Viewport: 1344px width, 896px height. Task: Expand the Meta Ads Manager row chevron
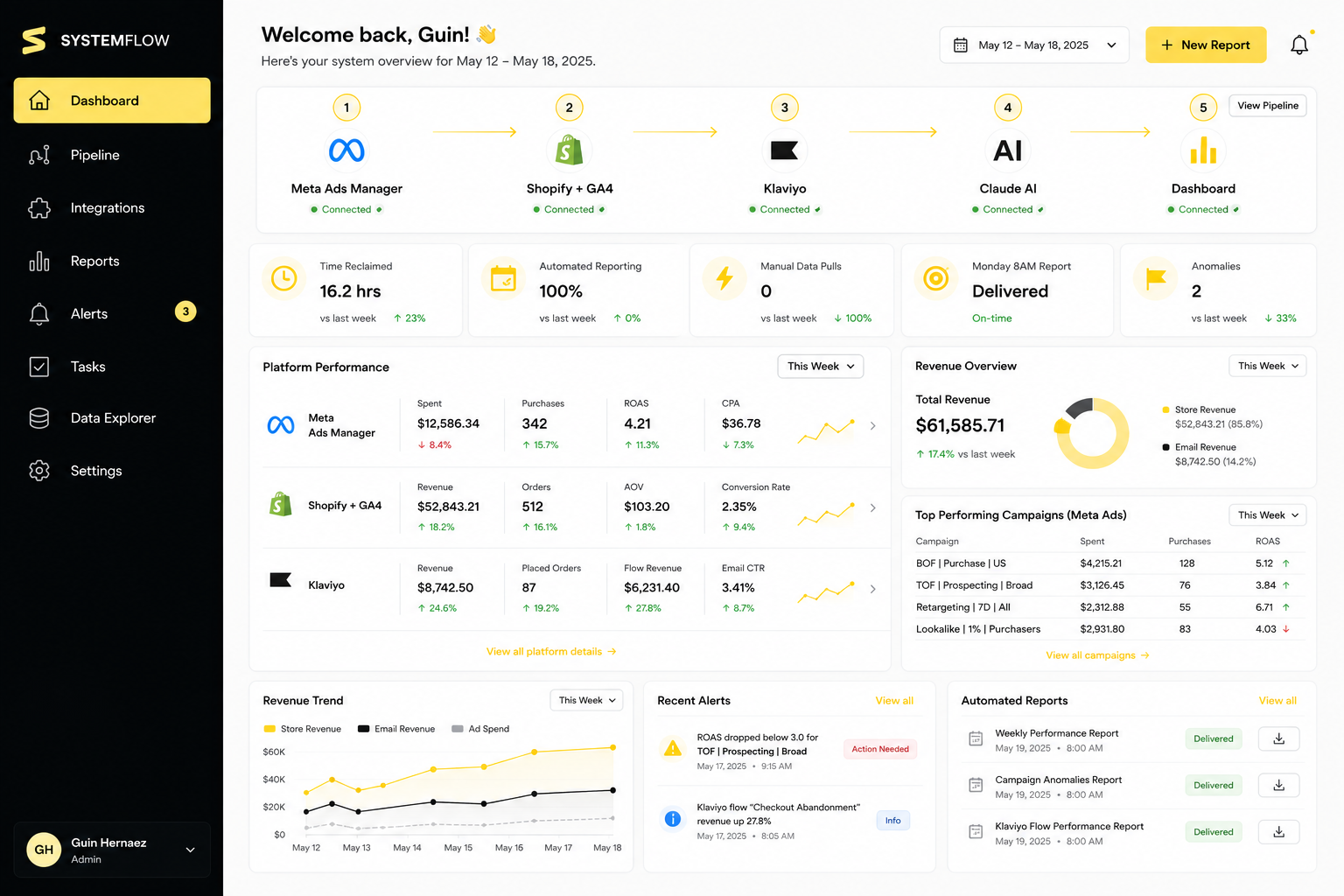pos(872,425)
